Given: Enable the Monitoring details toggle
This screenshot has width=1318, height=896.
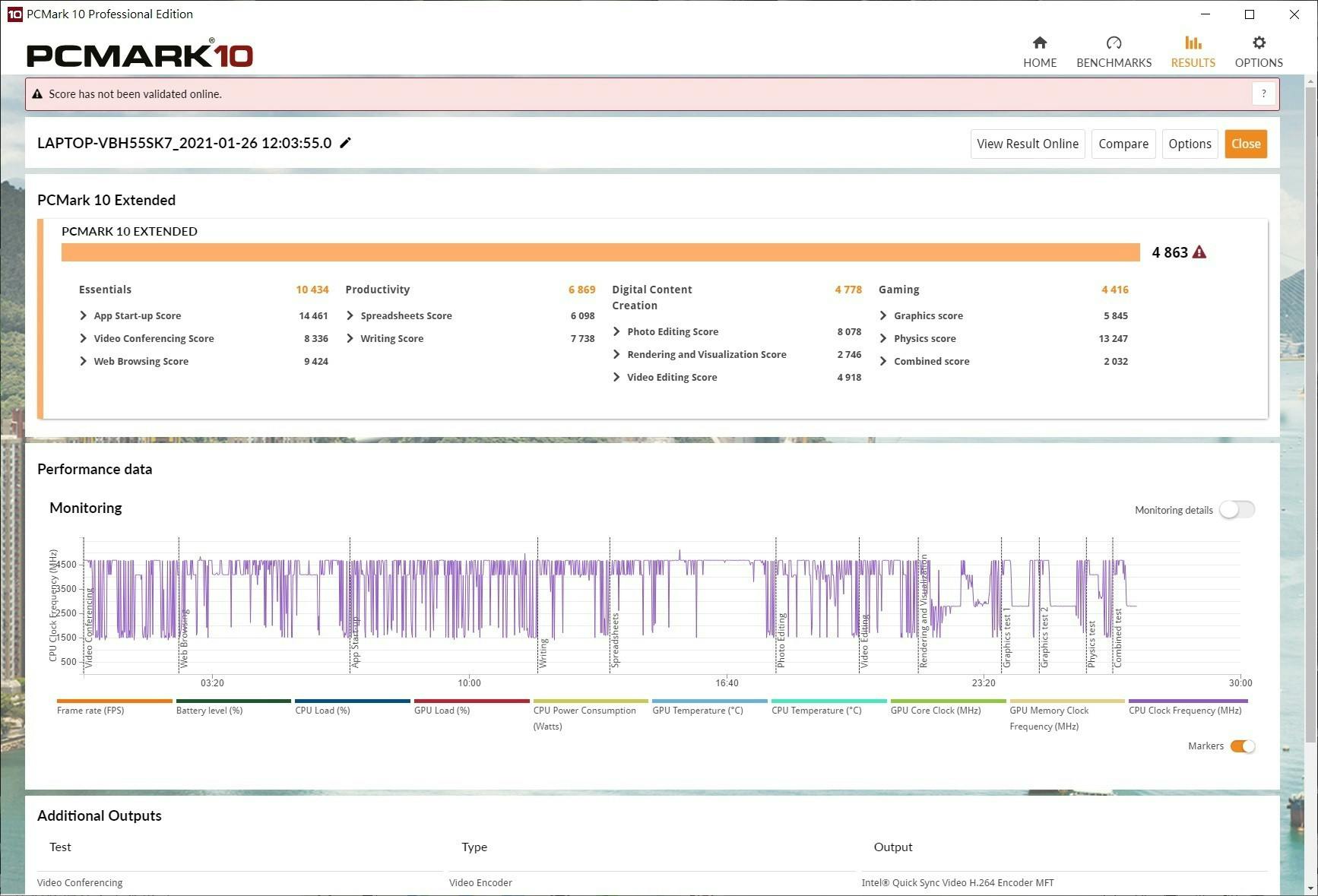Looking at the screenshot, I should [1237, 510].
